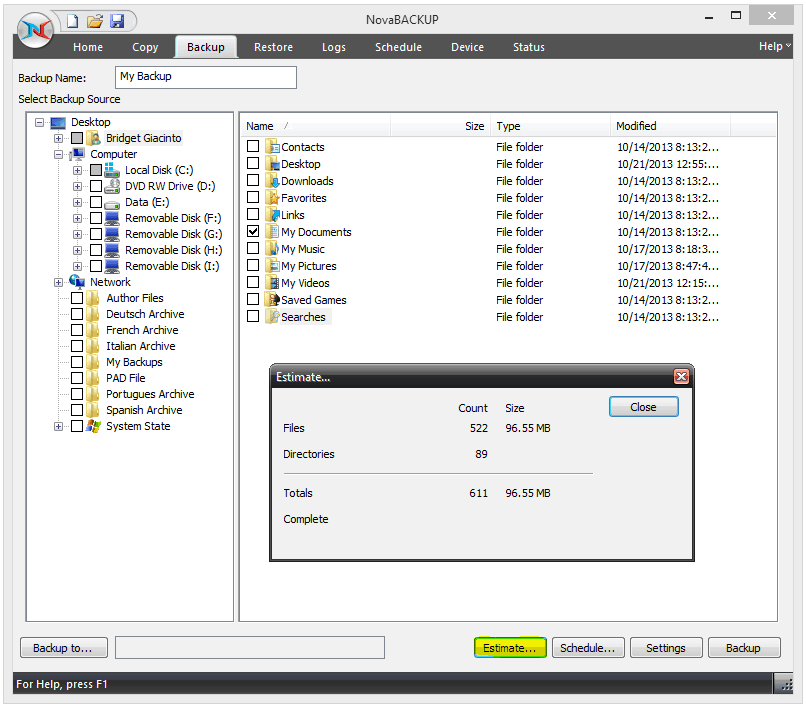Image resolution: width=806 pixels, height=706 pixels.
Task: Open backup Settings button
Action: [666, 648]
